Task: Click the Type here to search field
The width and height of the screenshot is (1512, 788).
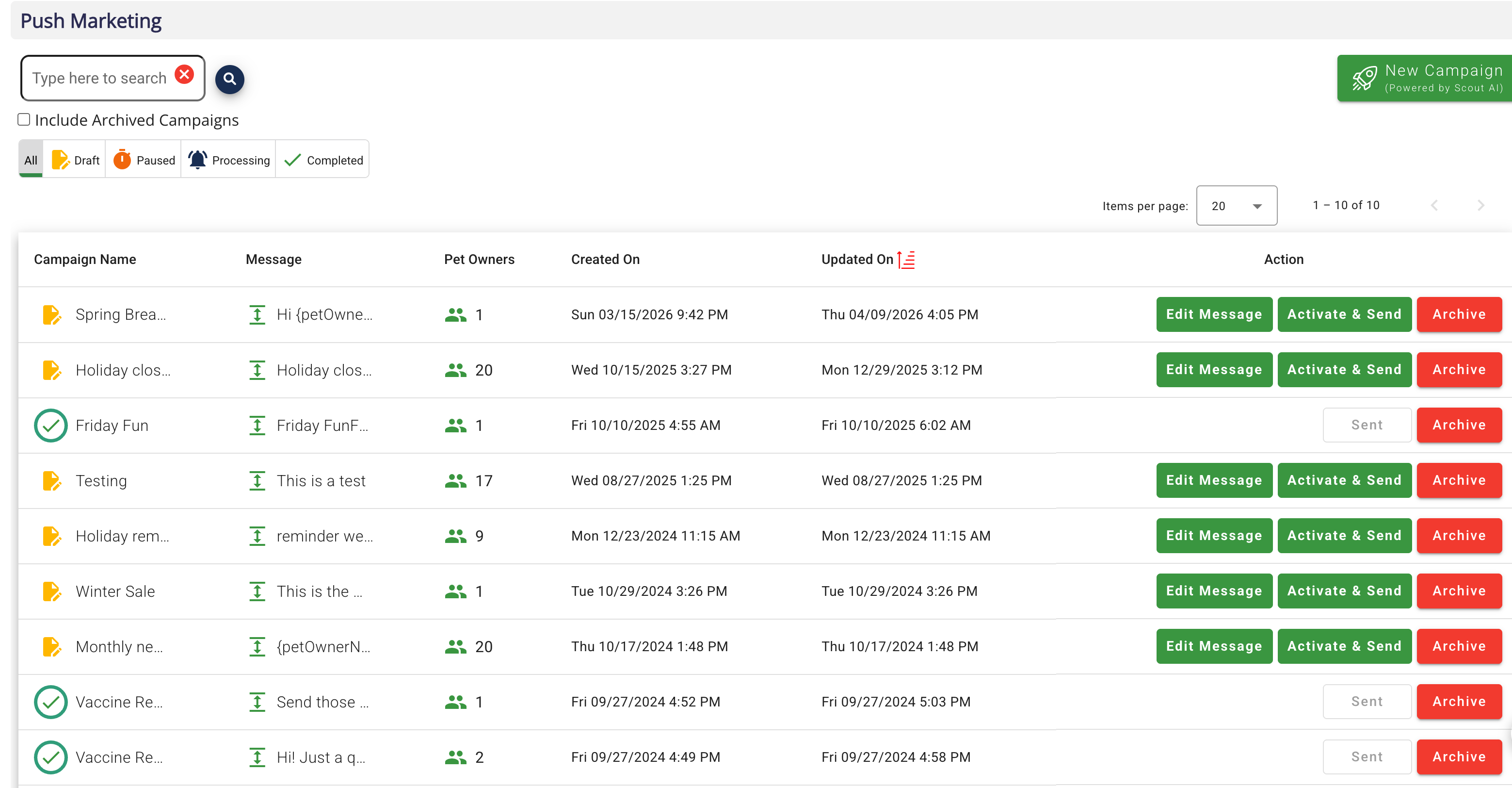Action: [x=100, y=78]
